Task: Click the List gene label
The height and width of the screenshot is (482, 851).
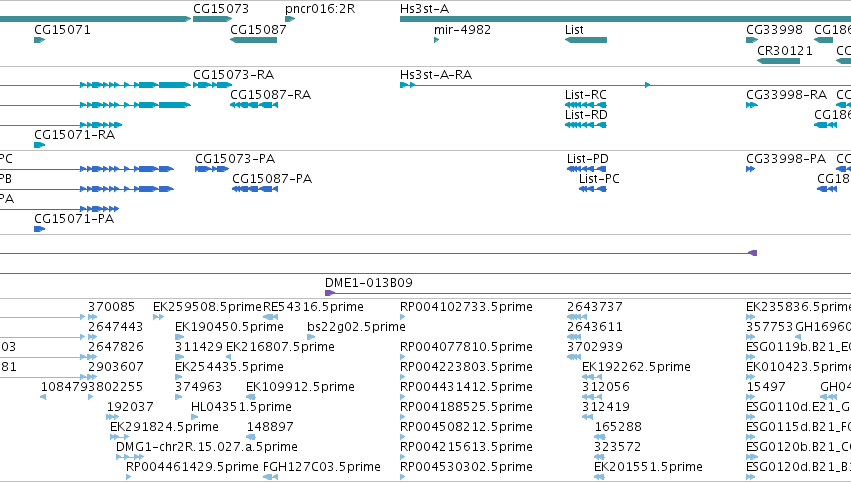Action: click(574, 30)
